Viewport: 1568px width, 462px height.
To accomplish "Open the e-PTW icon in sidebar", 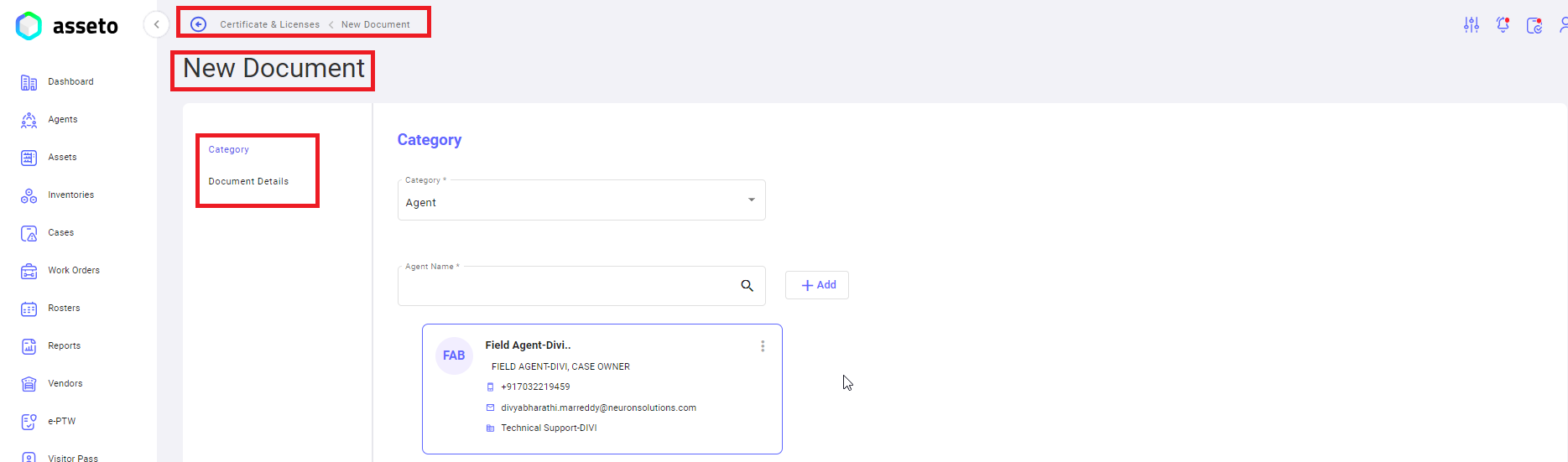I will pos(29,422).
